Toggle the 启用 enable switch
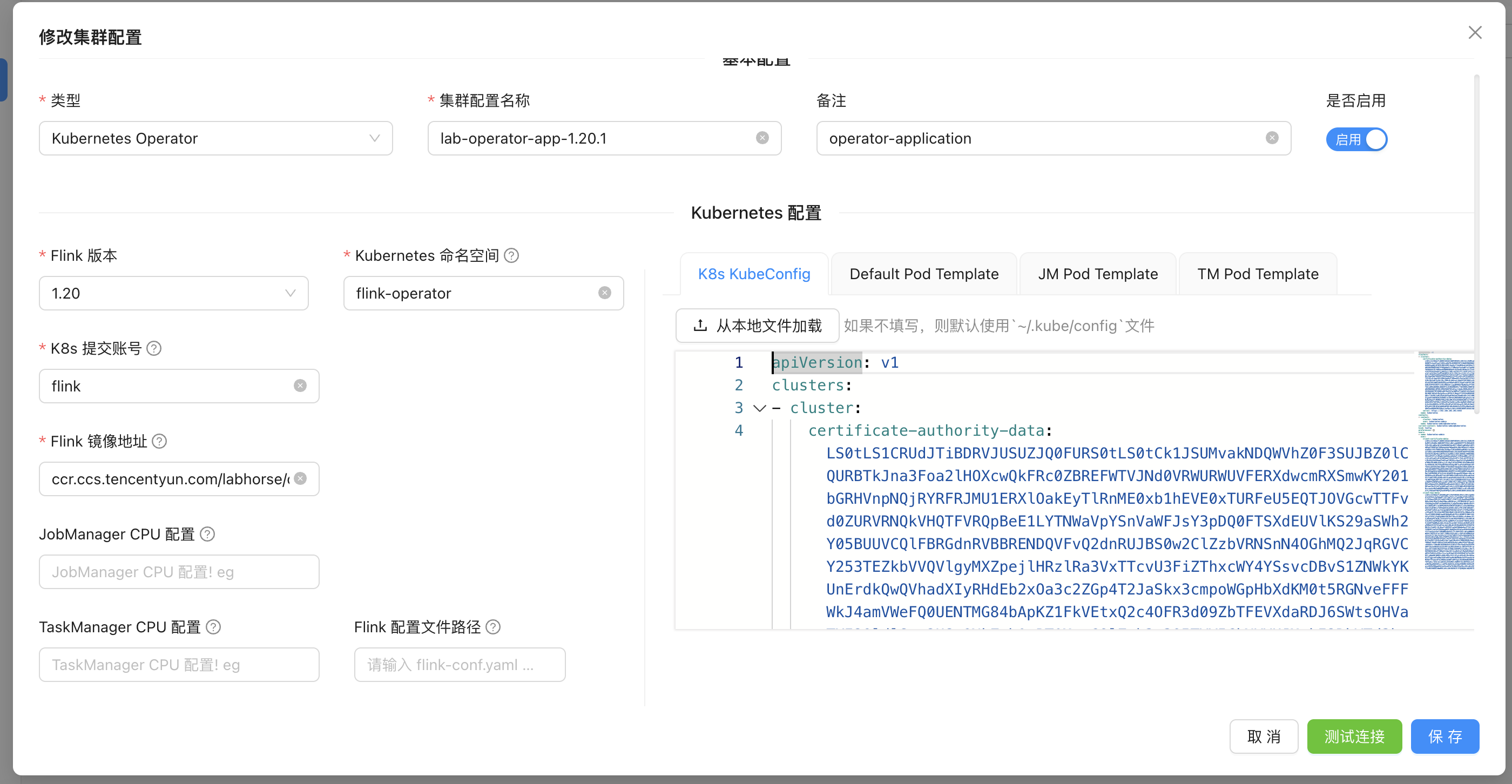Screen dimensions: 1512x784 1356,140
